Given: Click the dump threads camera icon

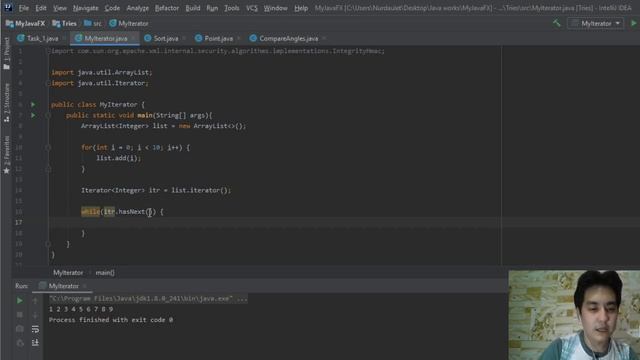Looking at the screenshot, I should (20, 329).
